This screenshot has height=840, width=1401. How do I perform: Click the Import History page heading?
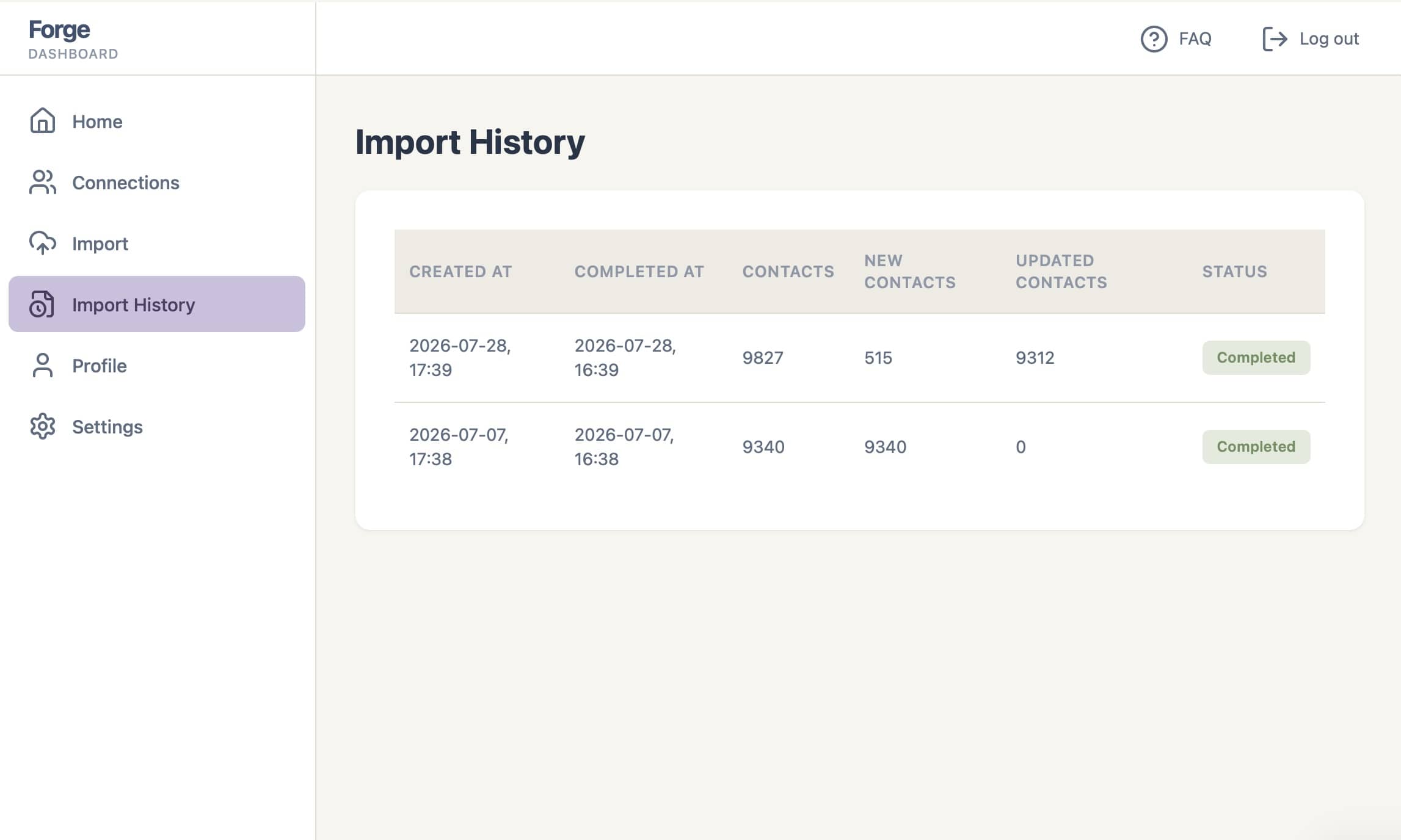click(x=470, y=142)
